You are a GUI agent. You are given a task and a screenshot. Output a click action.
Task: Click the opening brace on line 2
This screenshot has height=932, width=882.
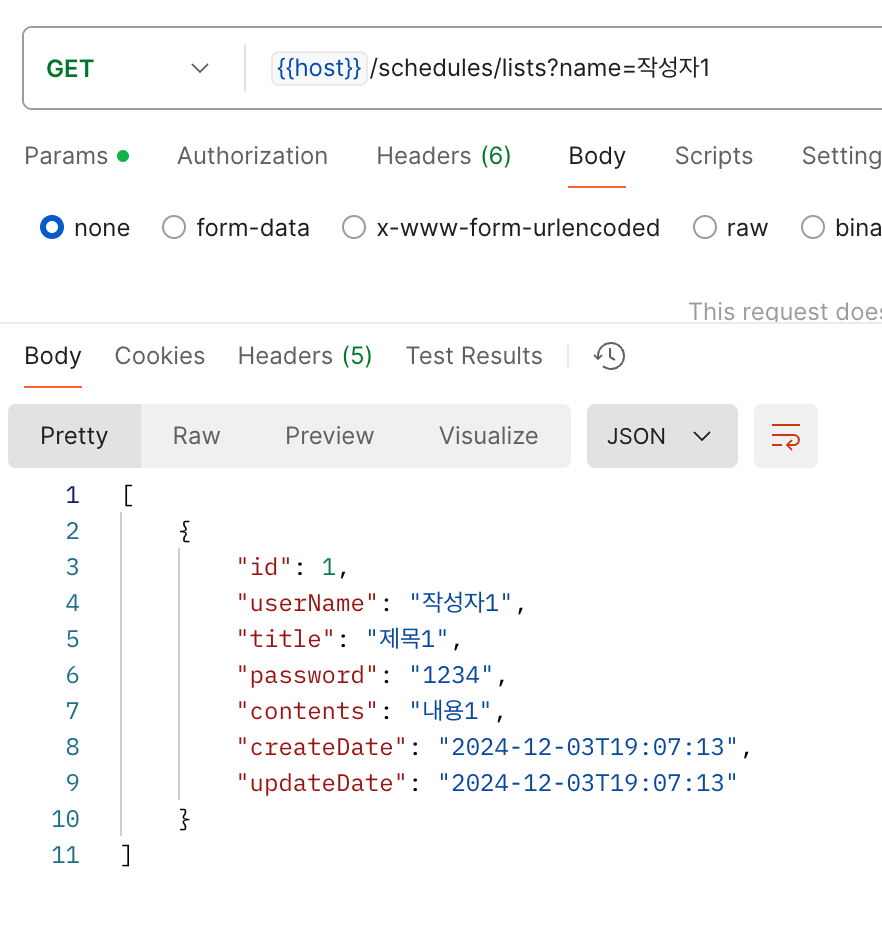(x=185, y=531)
